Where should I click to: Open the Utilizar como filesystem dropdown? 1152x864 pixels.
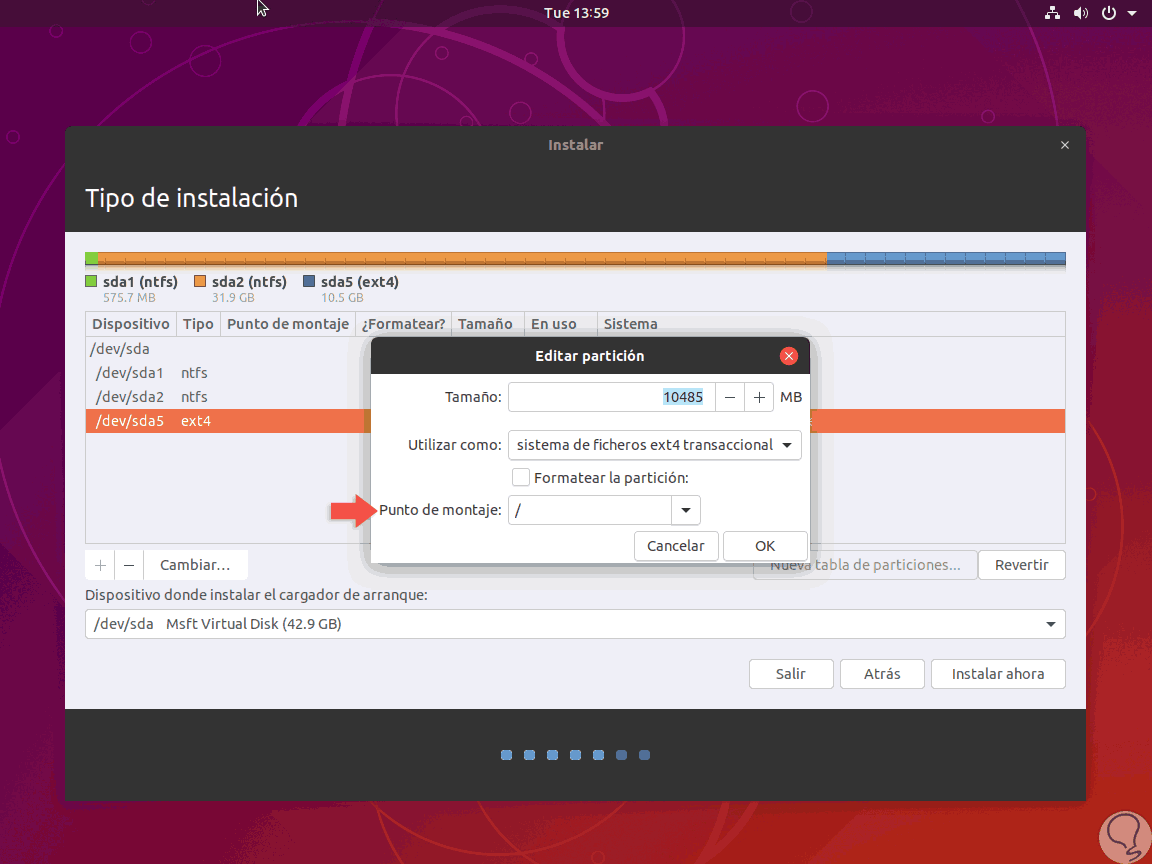click(655, 445)
